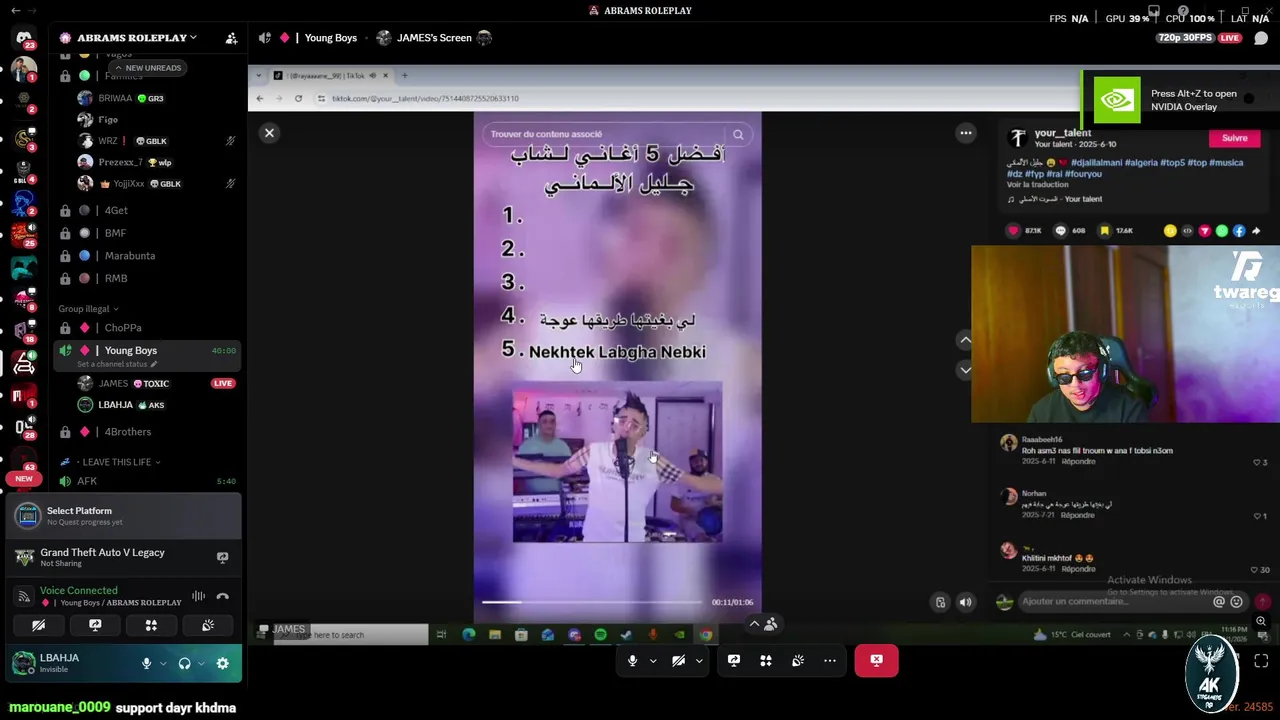Open activities launcher in voice panel
Image resolution: width=1280 pixels, height=720 pixels.
click(151, 625)
